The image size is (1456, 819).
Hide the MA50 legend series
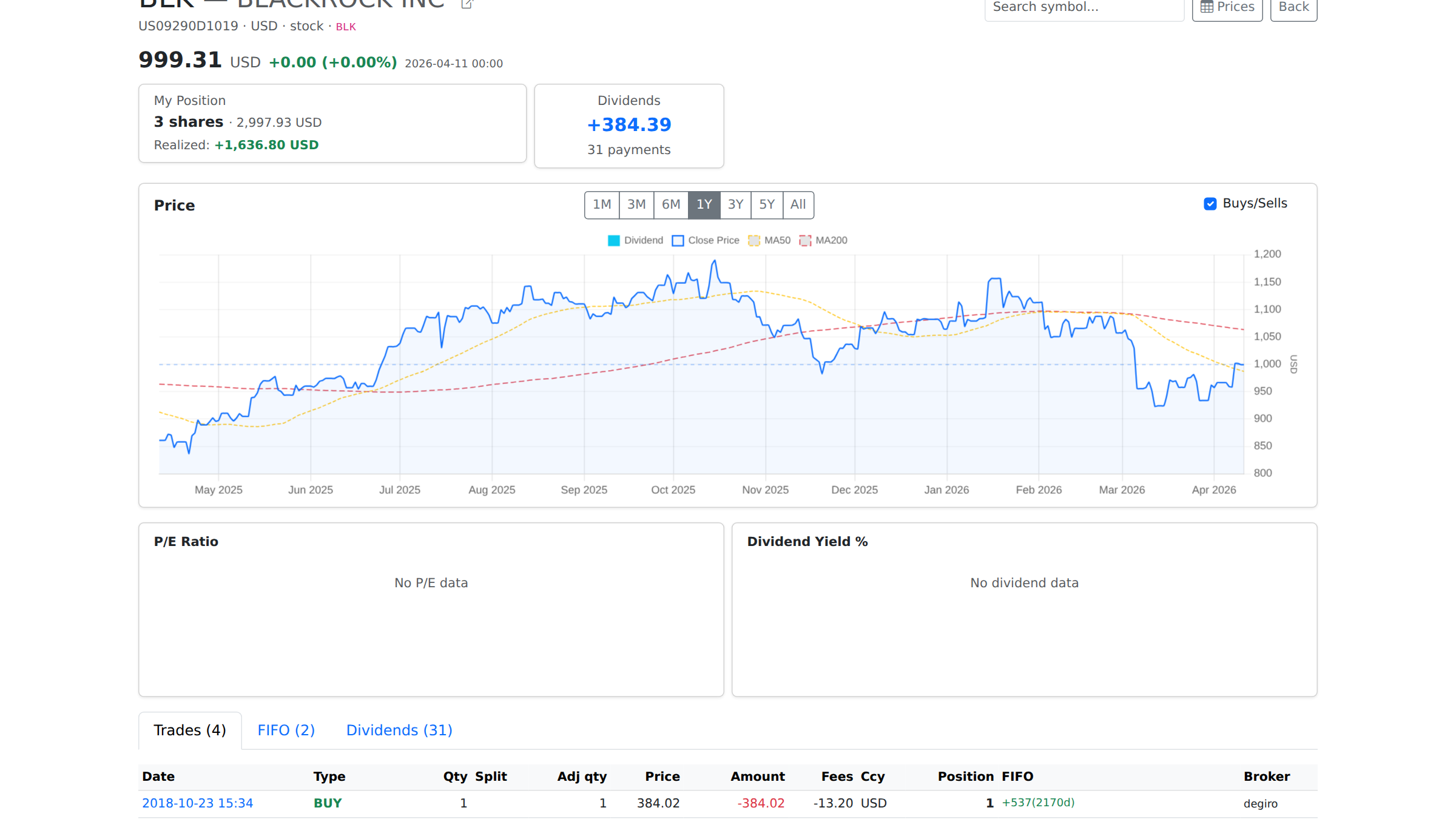click(x=769, y=240)
